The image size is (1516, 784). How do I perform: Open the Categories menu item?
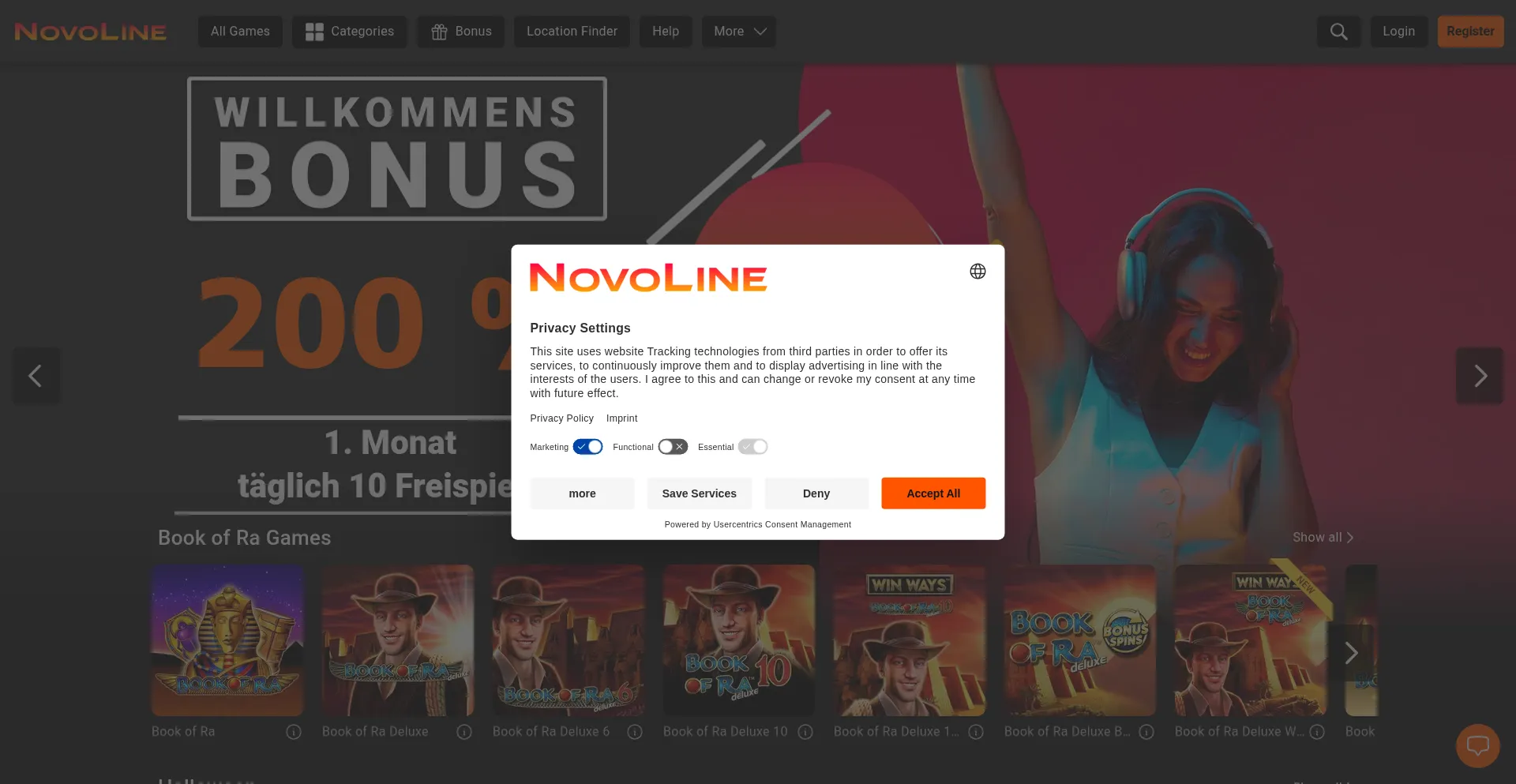coord(350,32)
